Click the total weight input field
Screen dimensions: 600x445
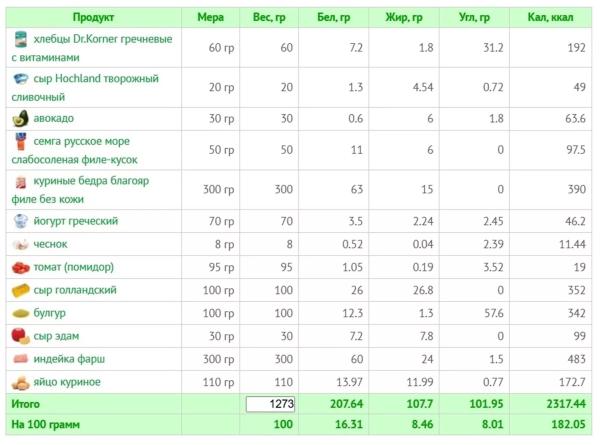(x=272, y=404)
